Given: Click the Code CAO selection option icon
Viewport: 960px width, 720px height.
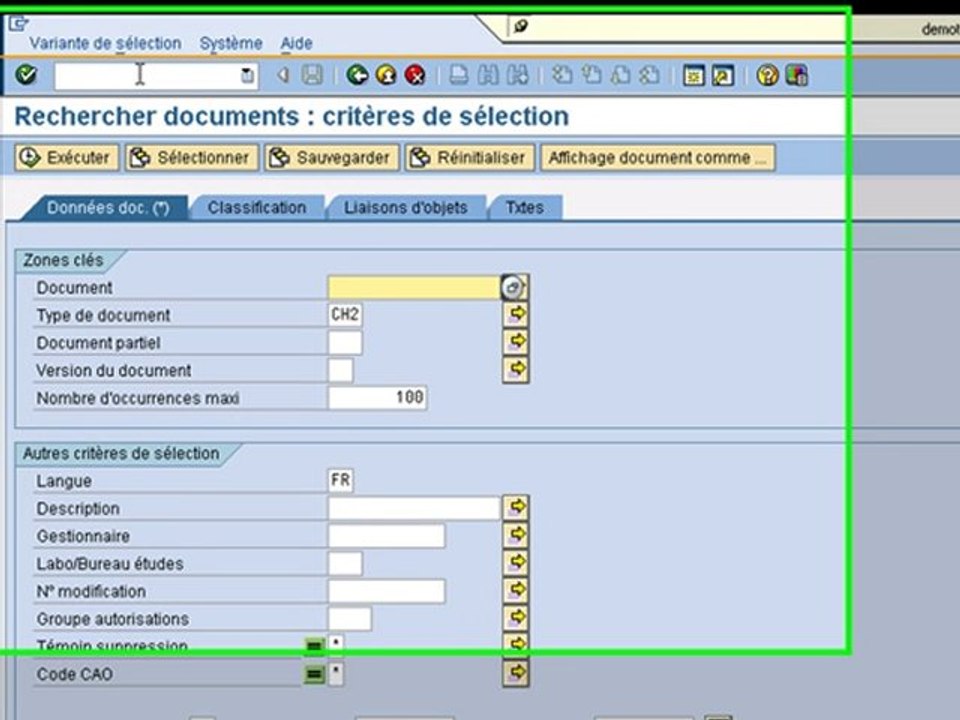Looking at the screenshot, I should pos(315,674).
